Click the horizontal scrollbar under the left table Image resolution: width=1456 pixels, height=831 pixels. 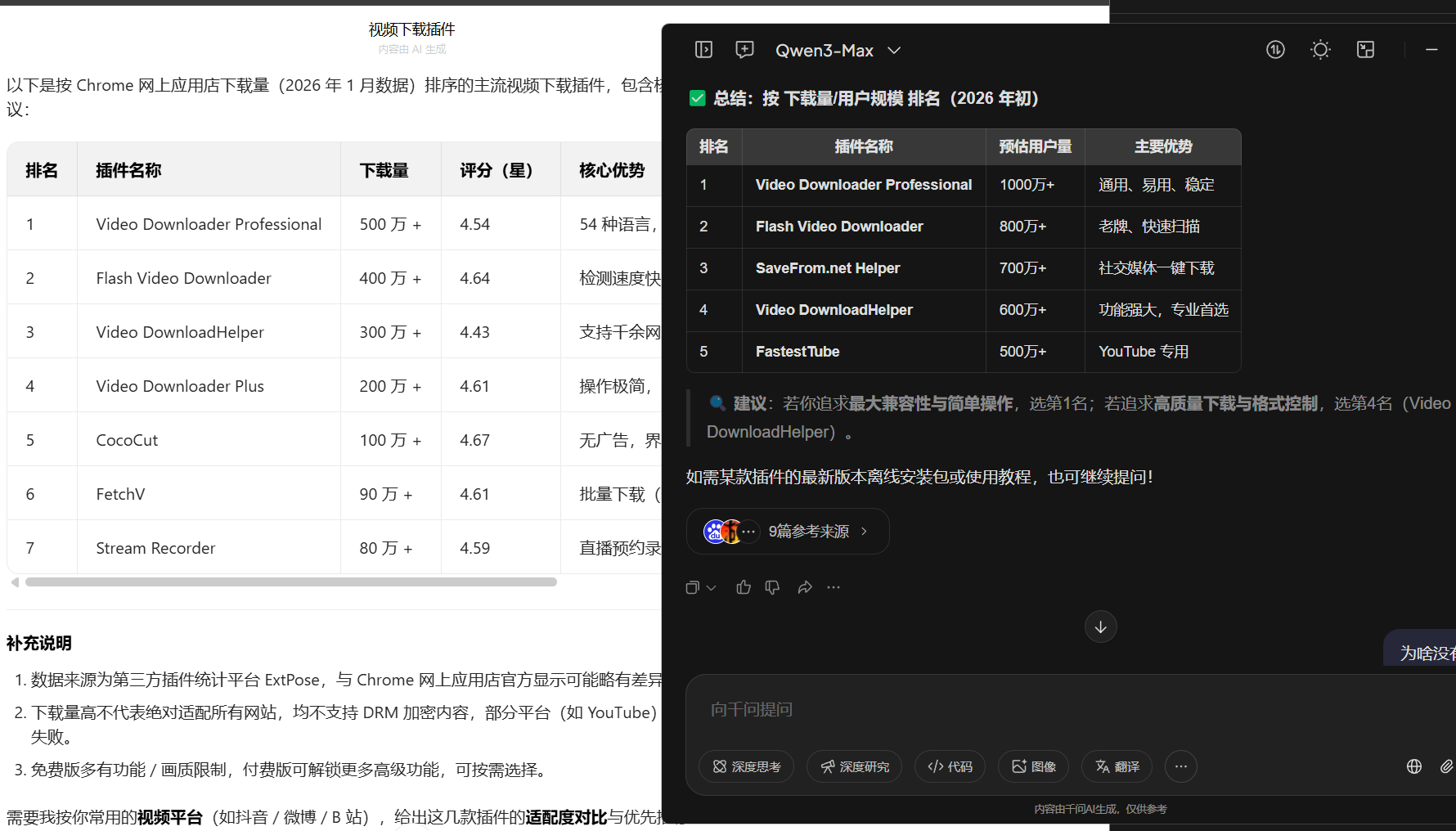291,582
